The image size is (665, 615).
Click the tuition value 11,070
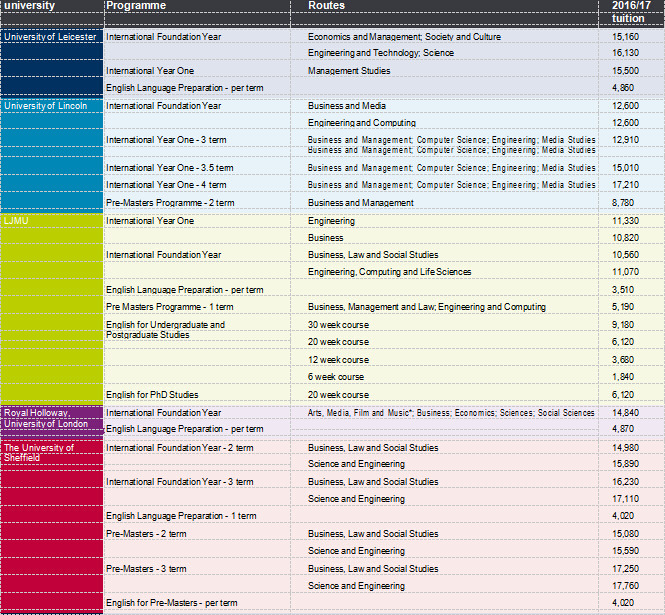click(x=625, y=272)
